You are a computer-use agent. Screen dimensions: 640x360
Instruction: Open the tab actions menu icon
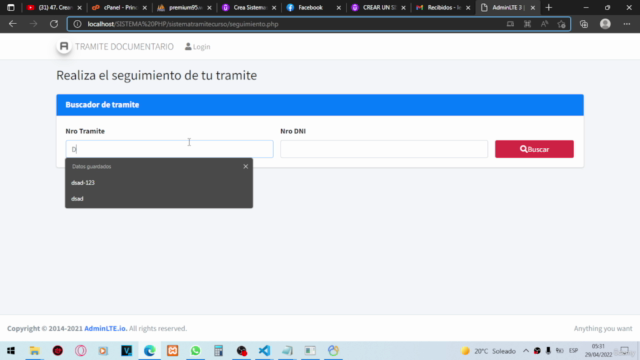[x=11, y=7]
